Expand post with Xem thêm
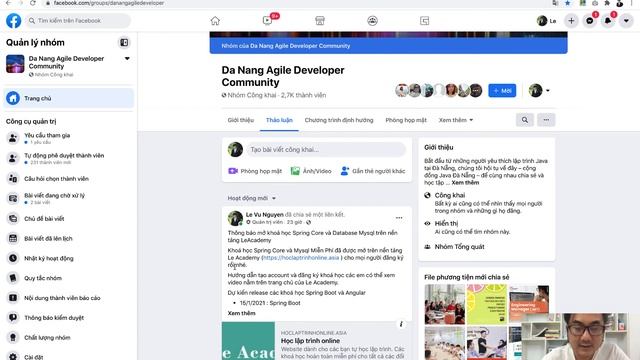Viewport: 640px width, 360px height. (x=242, y=313)
